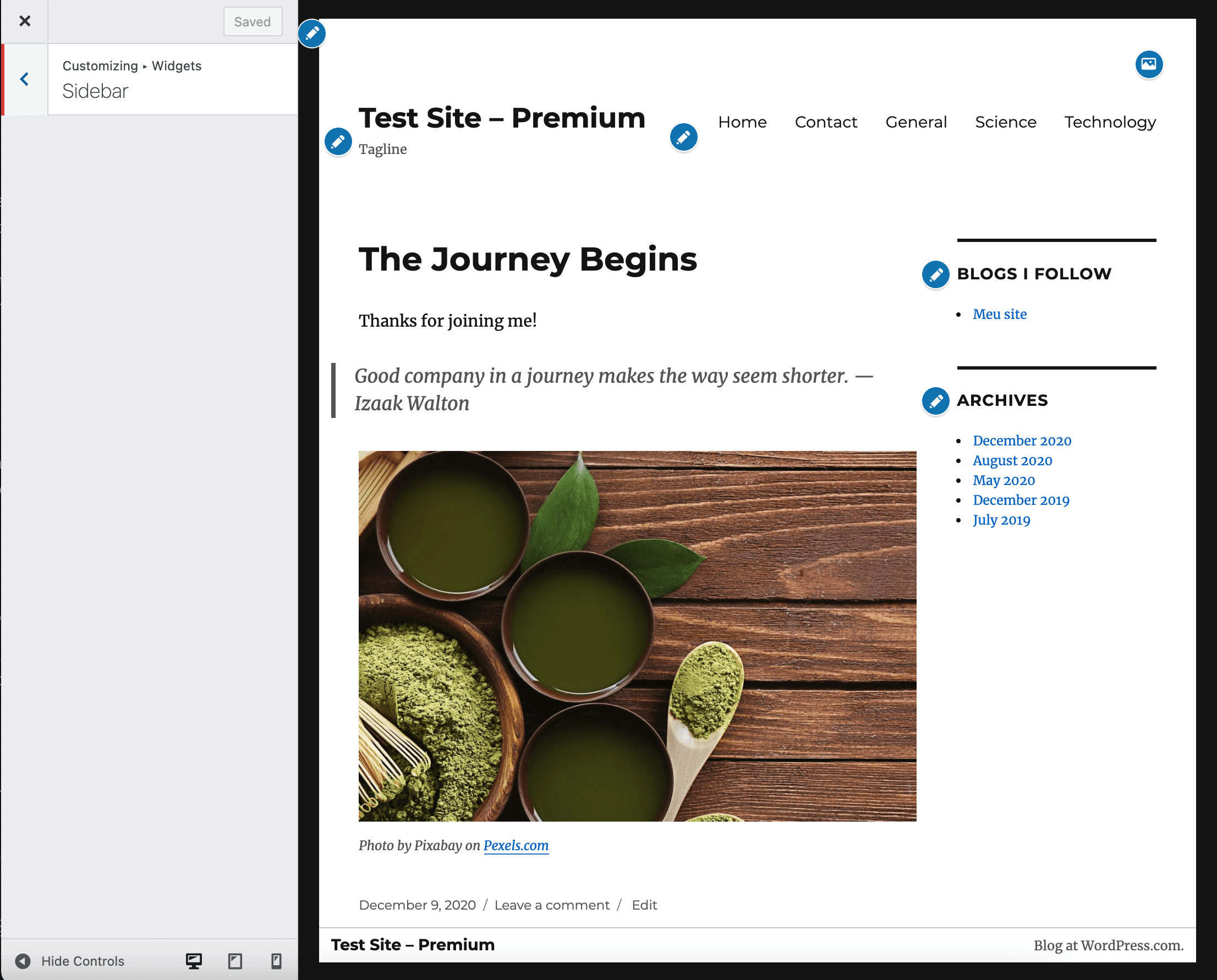Open the July 2019 archive
Viewport: 1217px width, 980px height.
point(1001,520)
